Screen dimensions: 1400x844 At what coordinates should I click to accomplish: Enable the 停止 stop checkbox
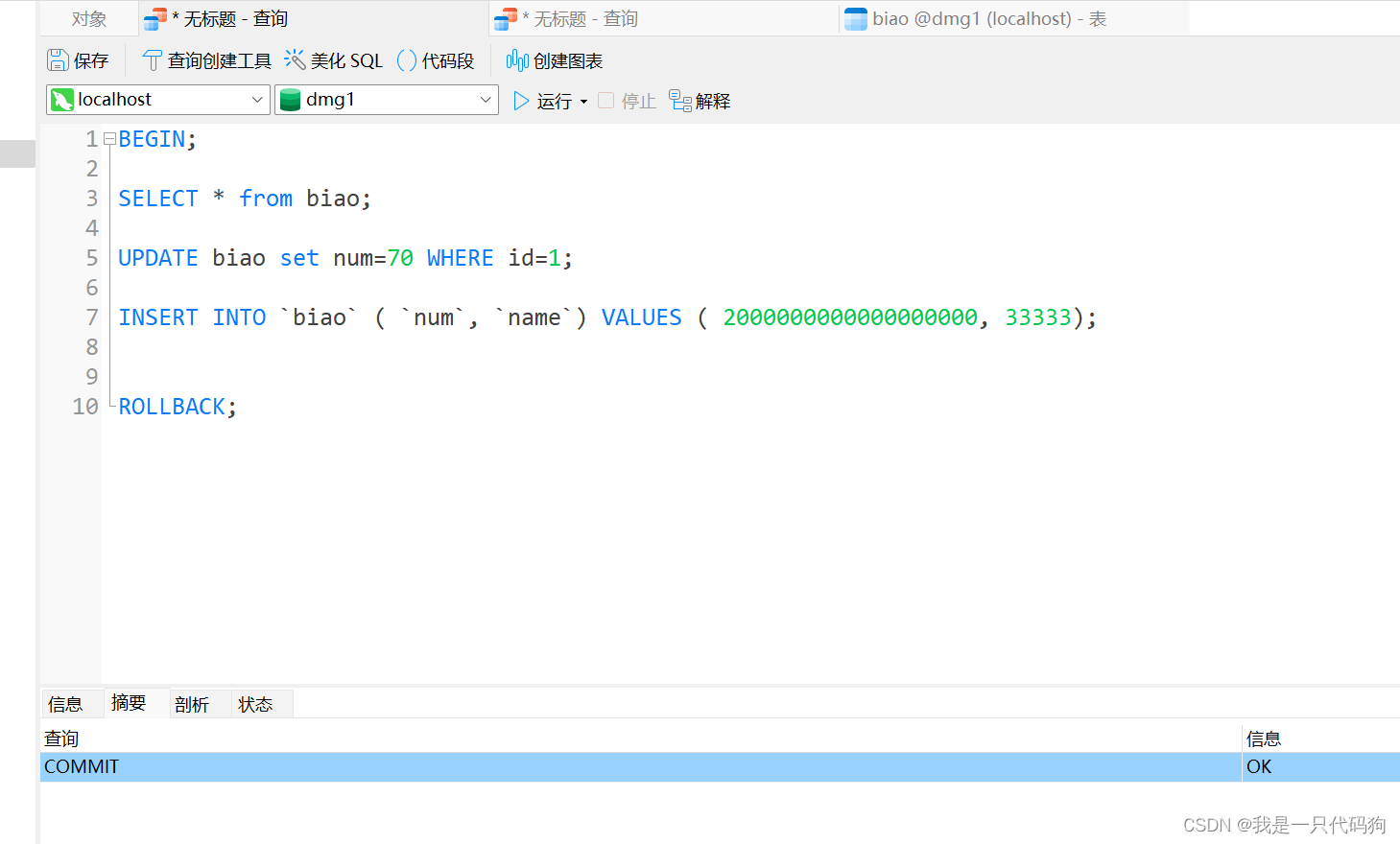(x=605, y=100)
